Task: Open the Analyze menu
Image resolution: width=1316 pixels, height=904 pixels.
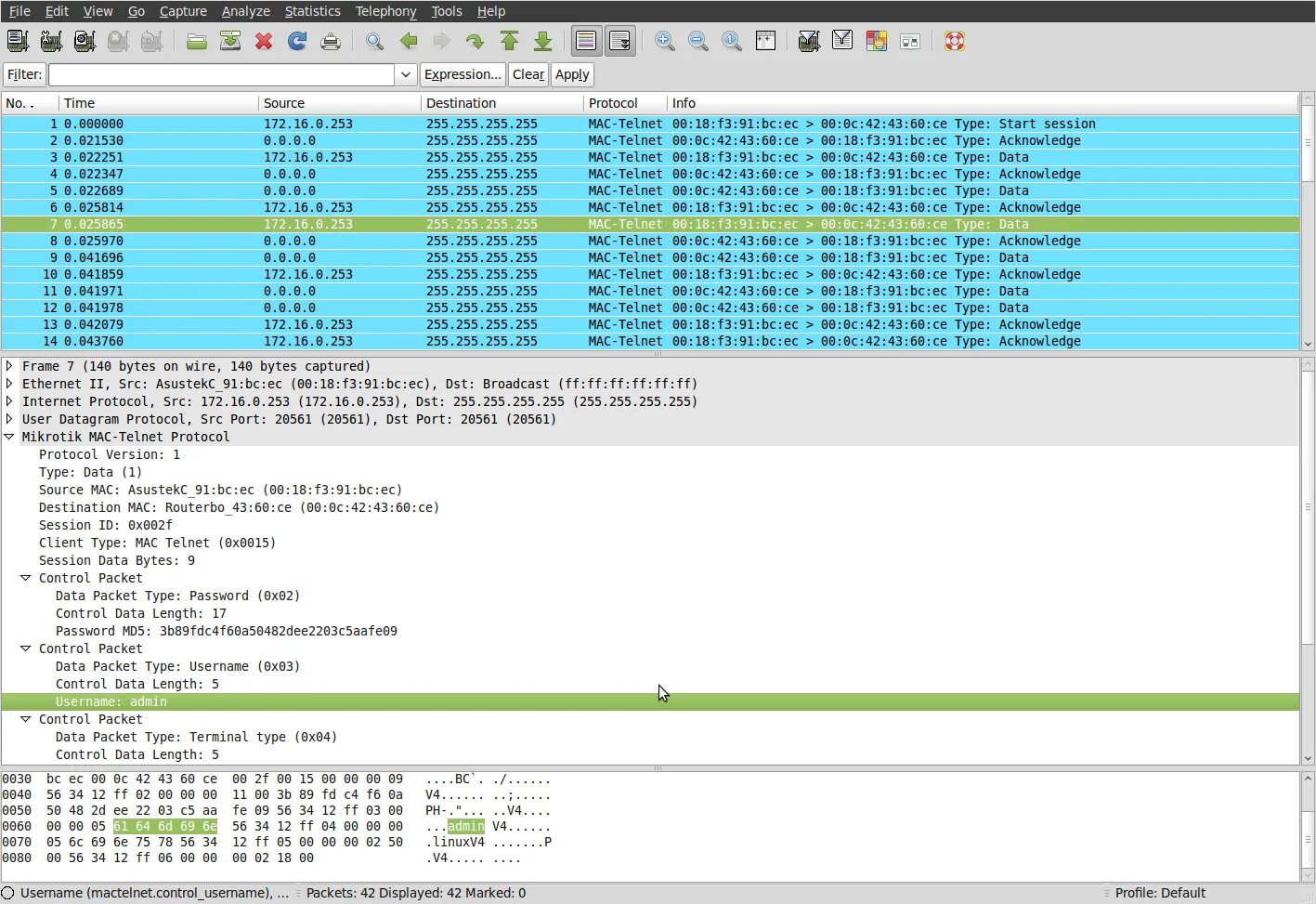Action: tap(246, 11)
